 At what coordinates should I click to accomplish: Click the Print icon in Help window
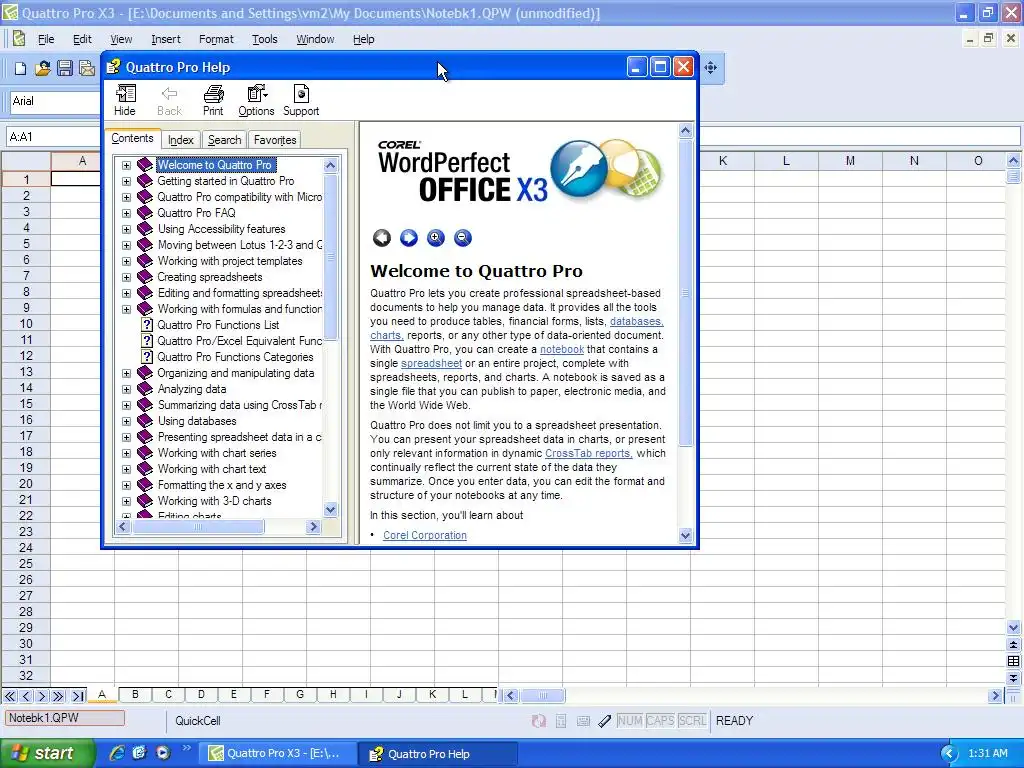click(x=213, y=101)
